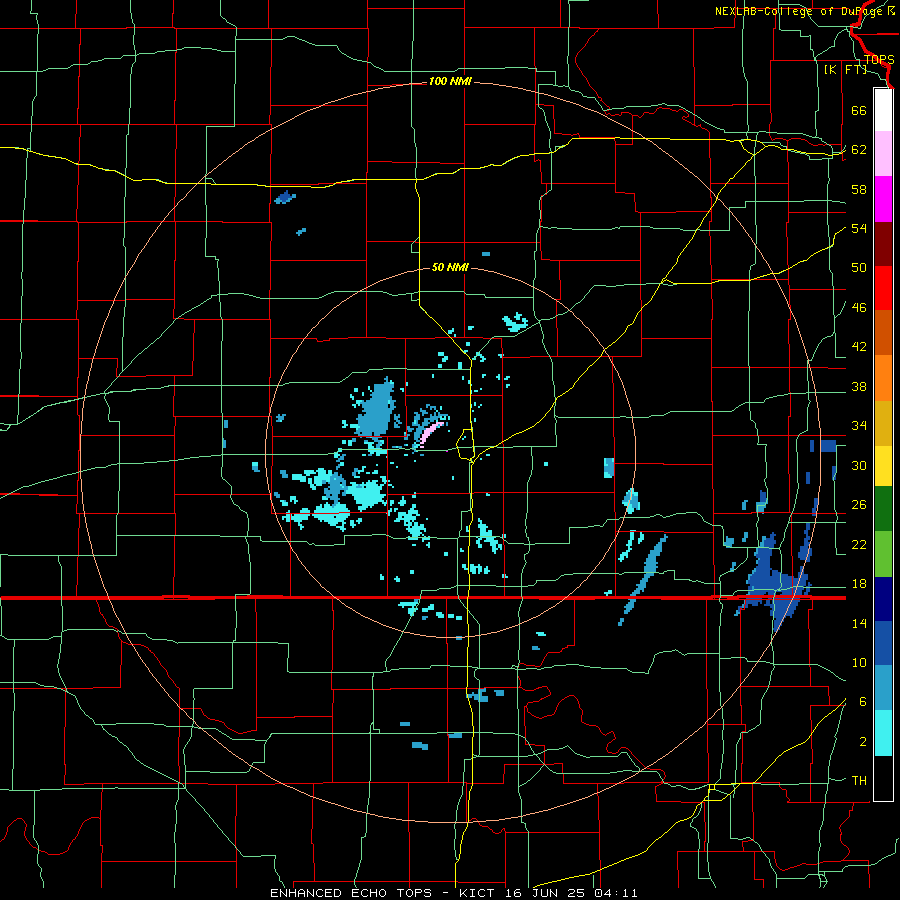Click the legend value '46'
900x900 pixels.
point(859,308)
